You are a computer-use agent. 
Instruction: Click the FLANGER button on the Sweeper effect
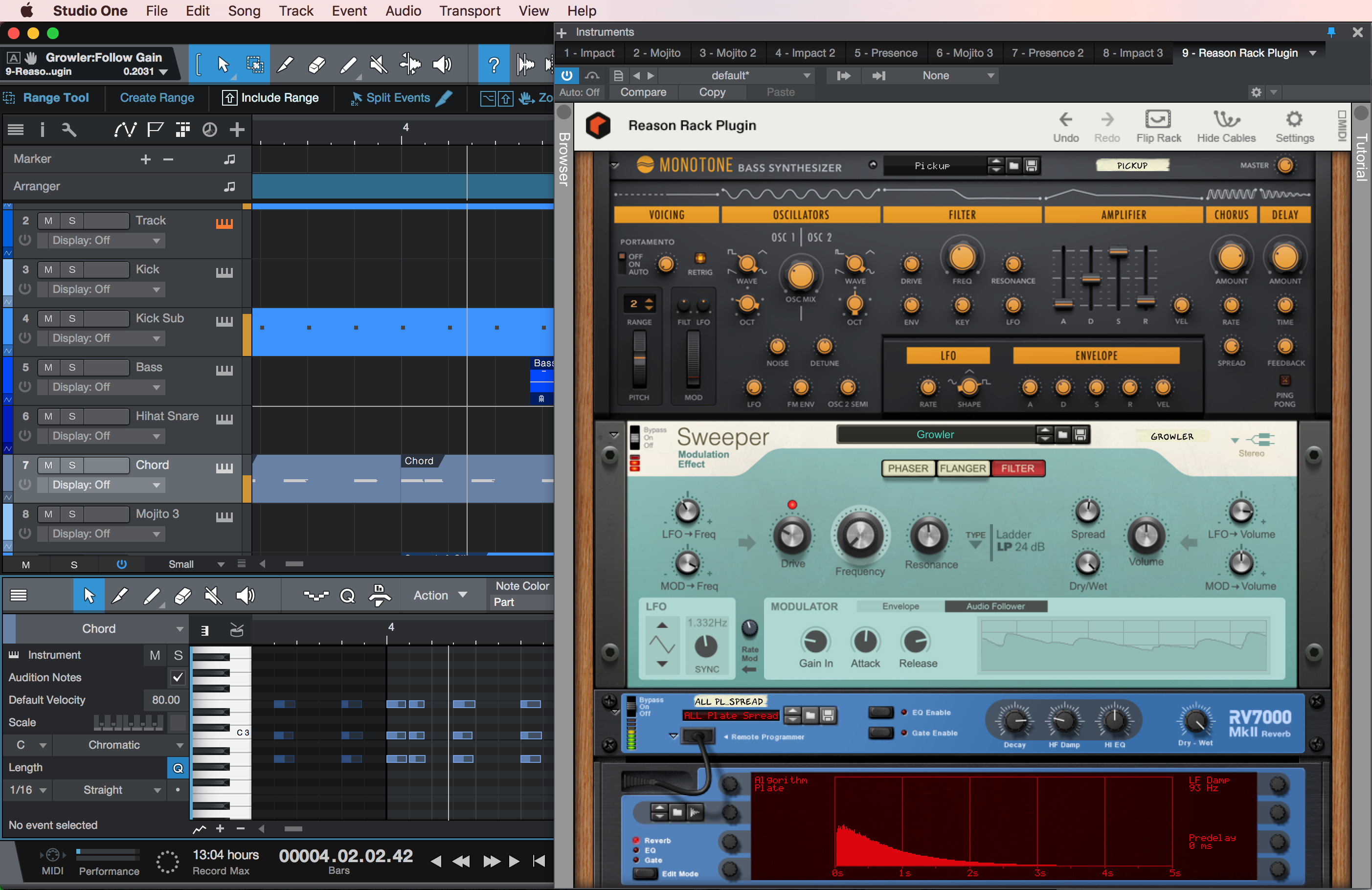click(963, 468)
